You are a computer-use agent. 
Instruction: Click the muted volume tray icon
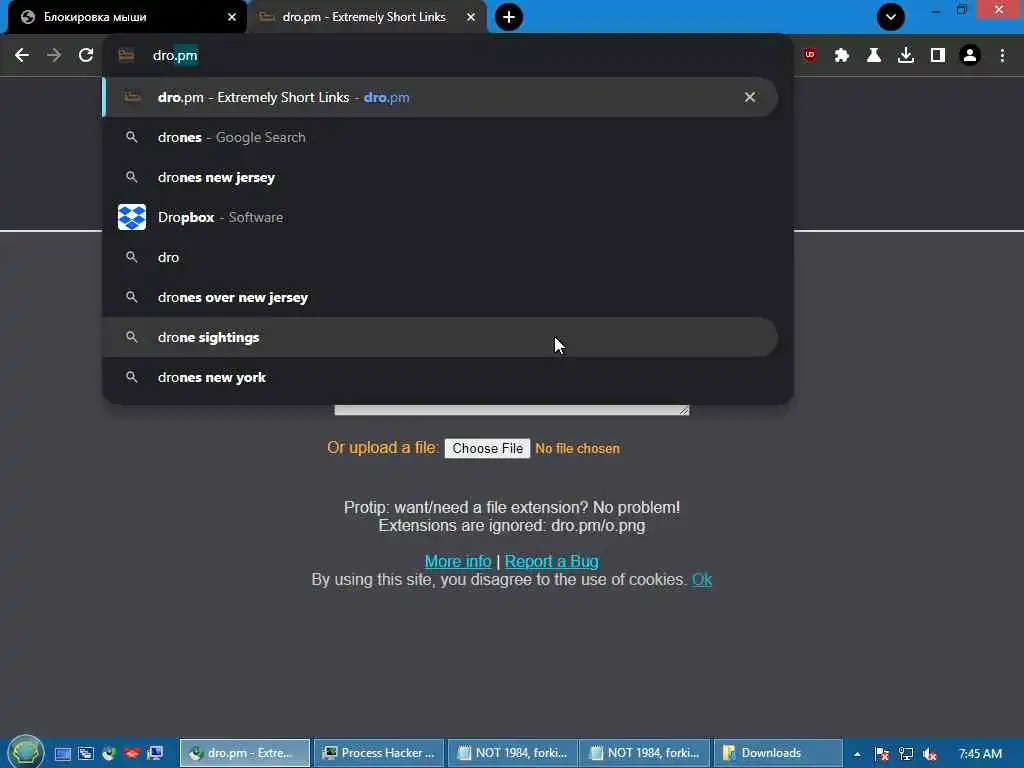930,754
